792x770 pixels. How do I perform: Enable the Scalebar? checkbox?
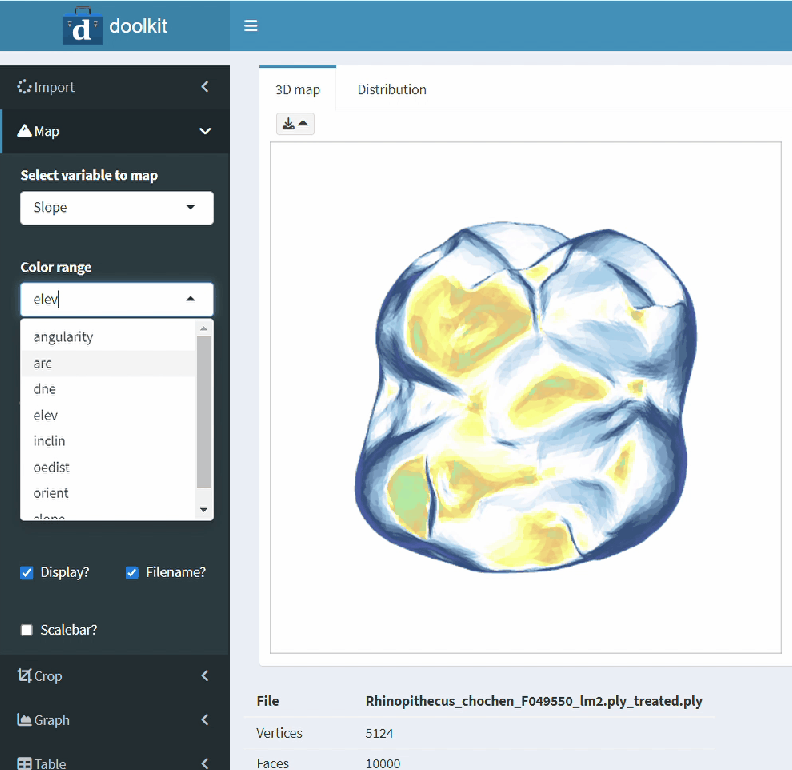(x=27, y=630)
